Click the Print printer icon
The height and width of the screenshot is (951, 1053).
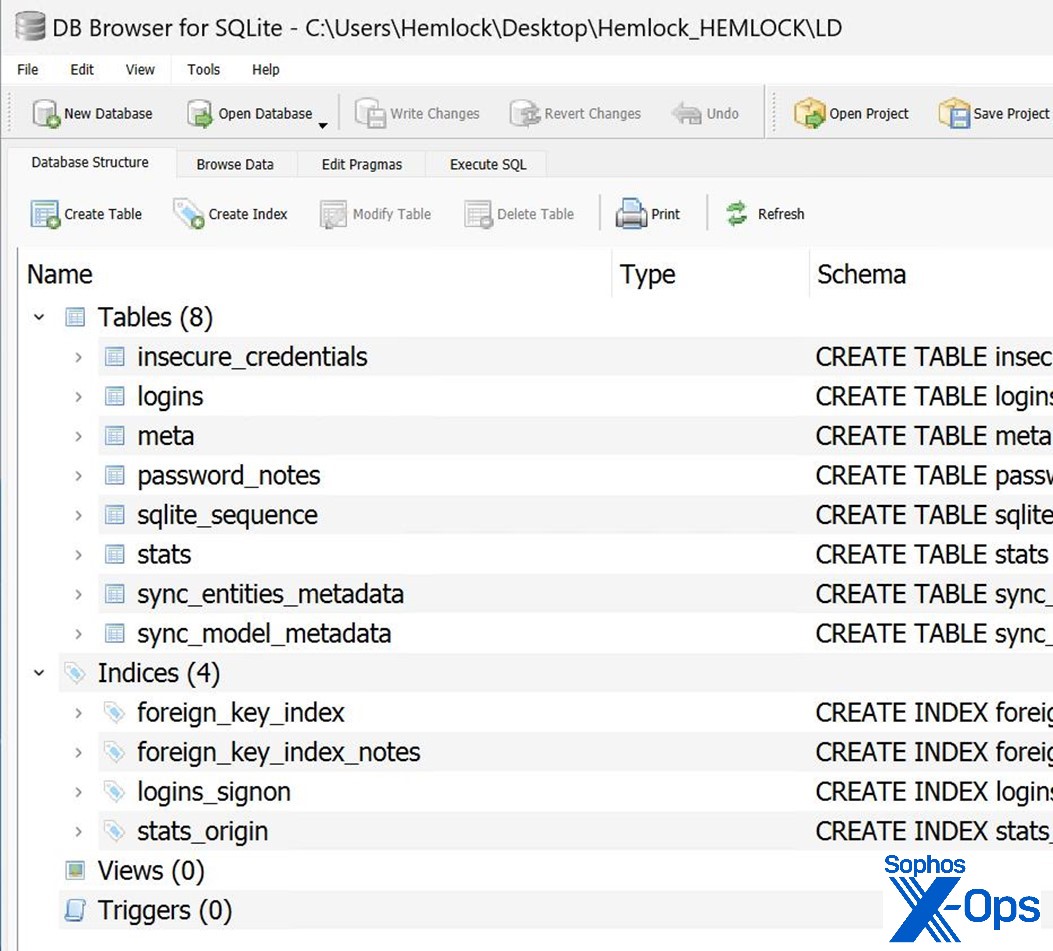click(x=631, y=214)
